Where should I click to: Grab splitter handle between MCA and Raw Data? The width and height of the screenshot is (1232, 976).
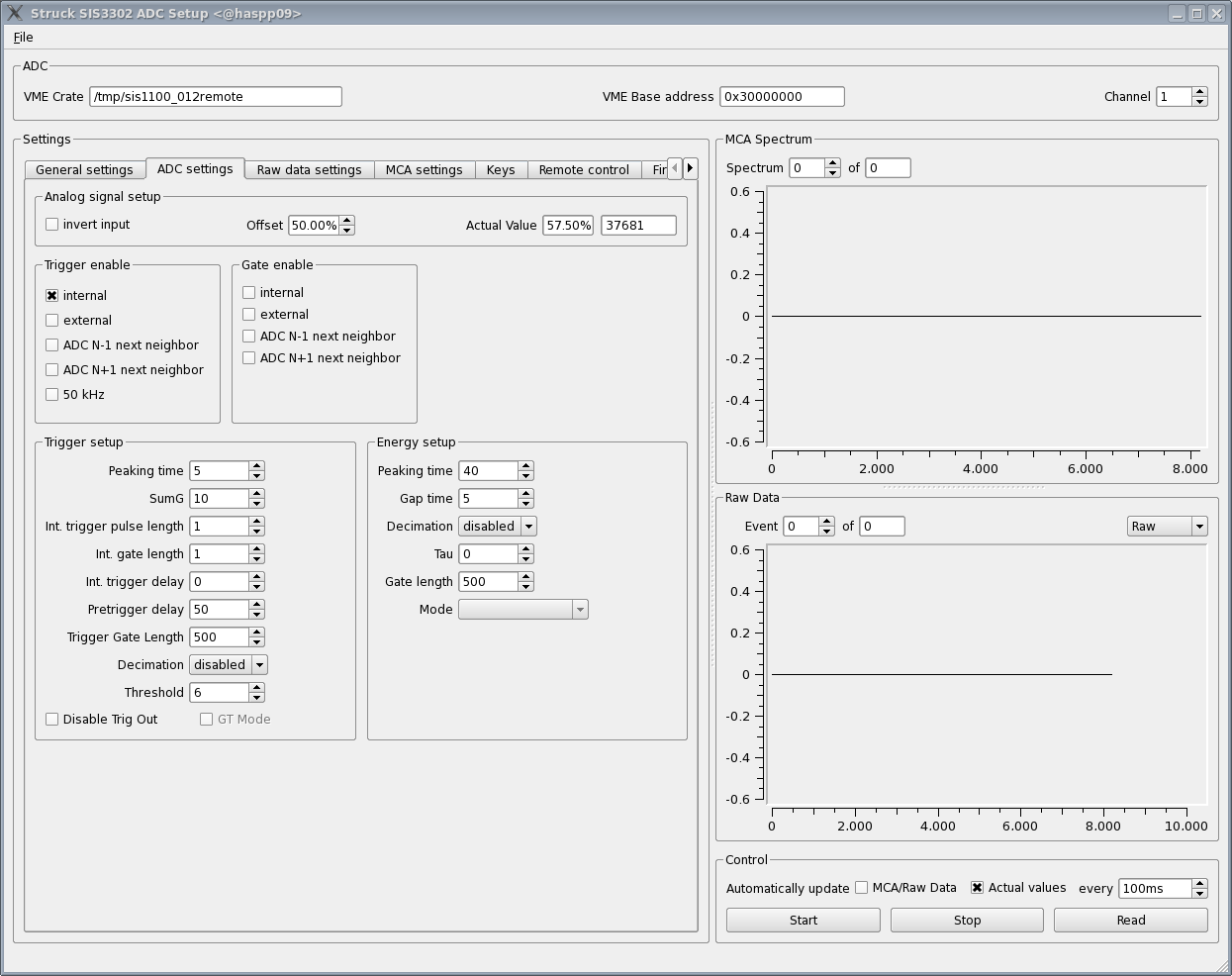965,487
